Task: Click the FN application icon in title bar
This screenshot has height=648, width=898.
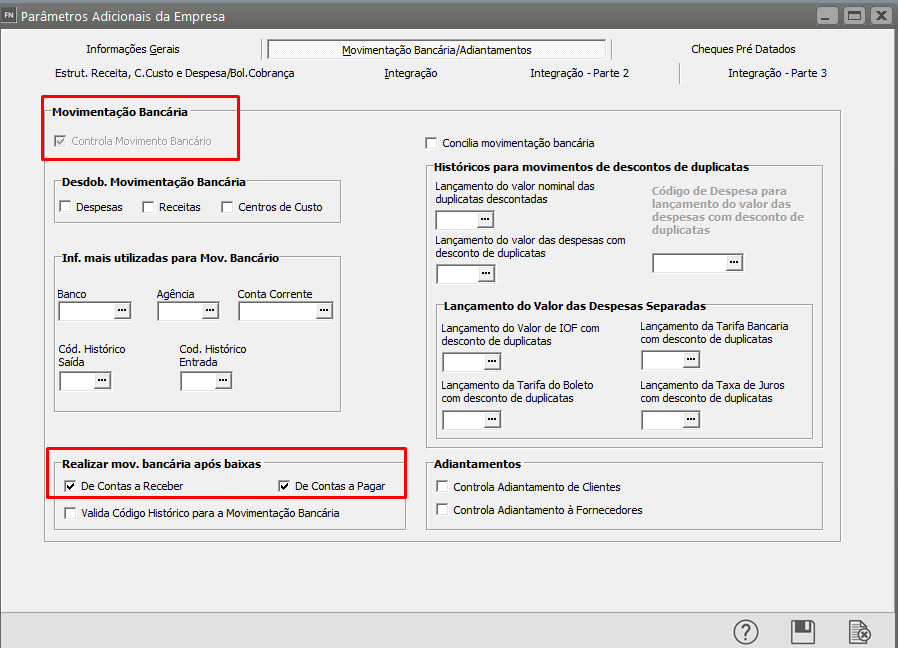Action: coord(10,16)
